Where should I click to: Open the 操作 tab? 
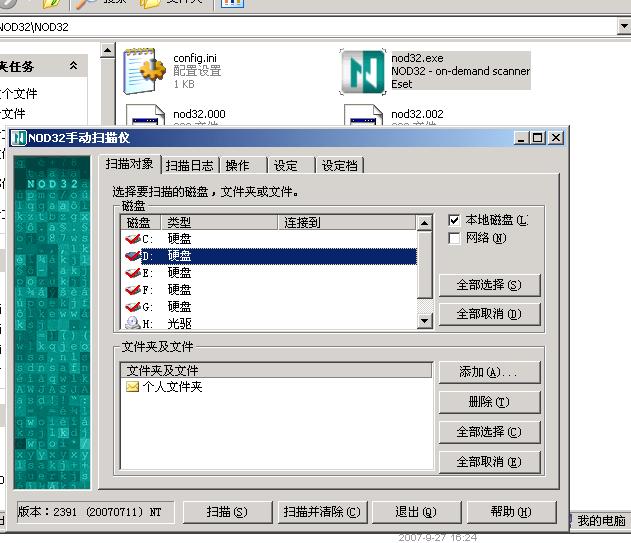click(x=243, y=165)
